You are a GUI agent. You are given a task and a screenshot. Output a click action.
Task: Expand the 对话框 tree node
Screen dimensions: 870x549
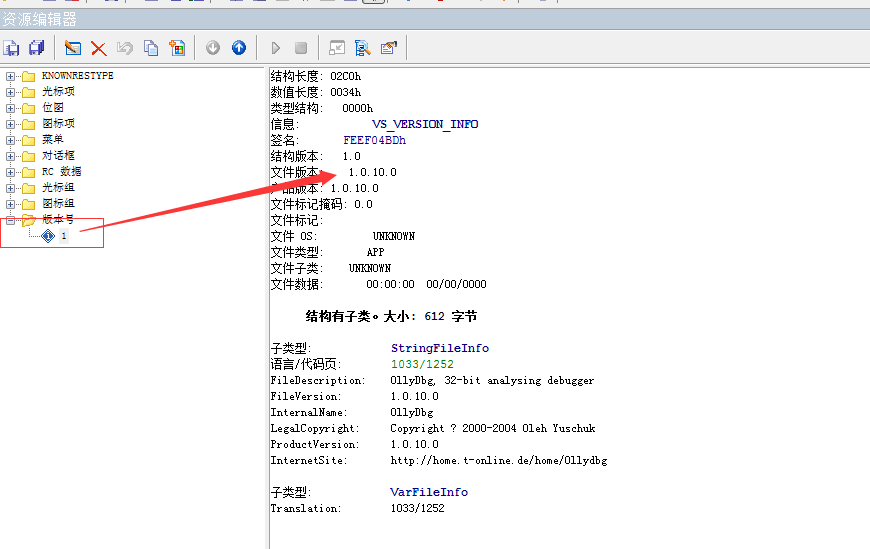pyautogui.click(x=10, y=157)
